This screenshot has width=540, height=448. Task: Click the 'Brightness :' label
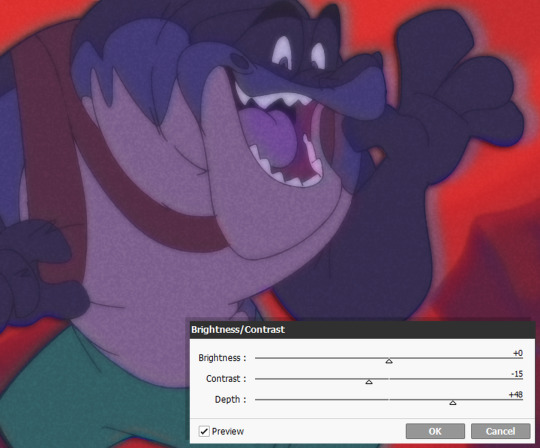tap(222, 358)
